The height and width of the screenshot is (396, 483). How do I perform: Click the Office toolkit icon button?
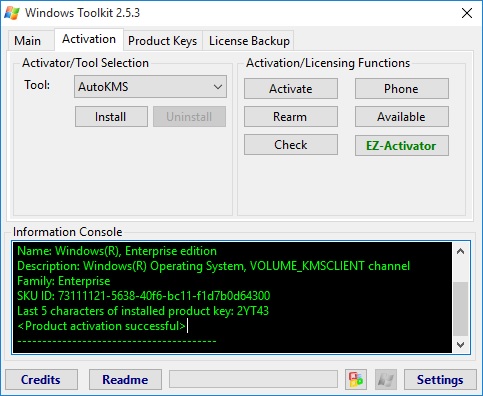pos(356,379)
